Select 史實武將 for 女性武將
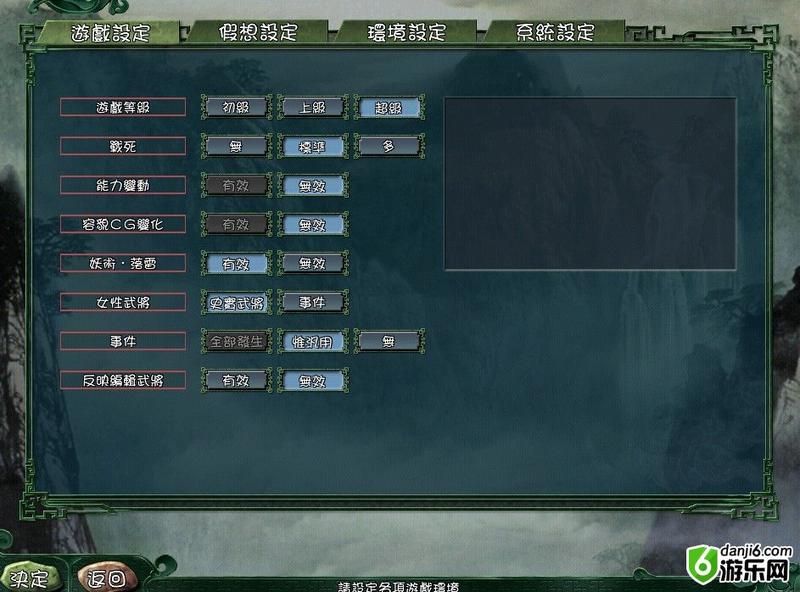Image resolution: width=800 pixels, height=592 pixels. pos(236,303)
